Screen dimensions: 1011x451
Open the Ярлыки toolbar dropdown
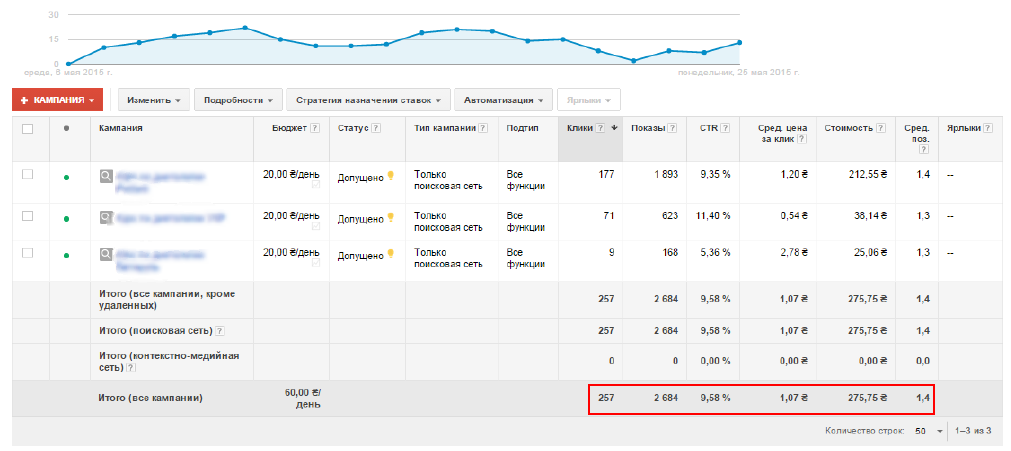pos(589,100)
